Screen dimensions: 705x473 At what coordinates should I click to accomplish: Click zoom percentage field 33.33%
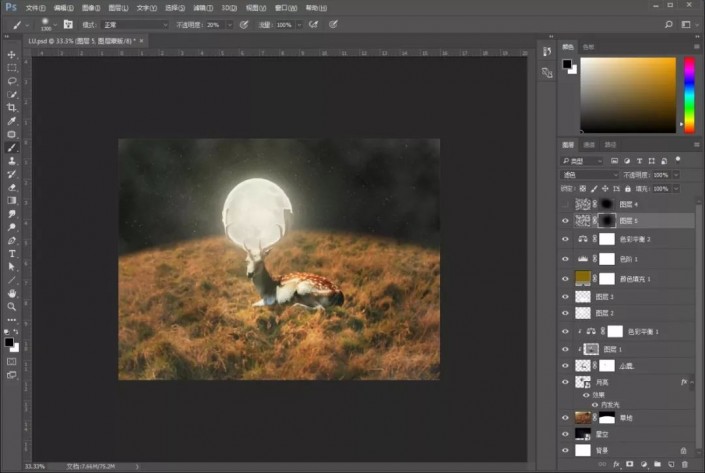(35, 467)
